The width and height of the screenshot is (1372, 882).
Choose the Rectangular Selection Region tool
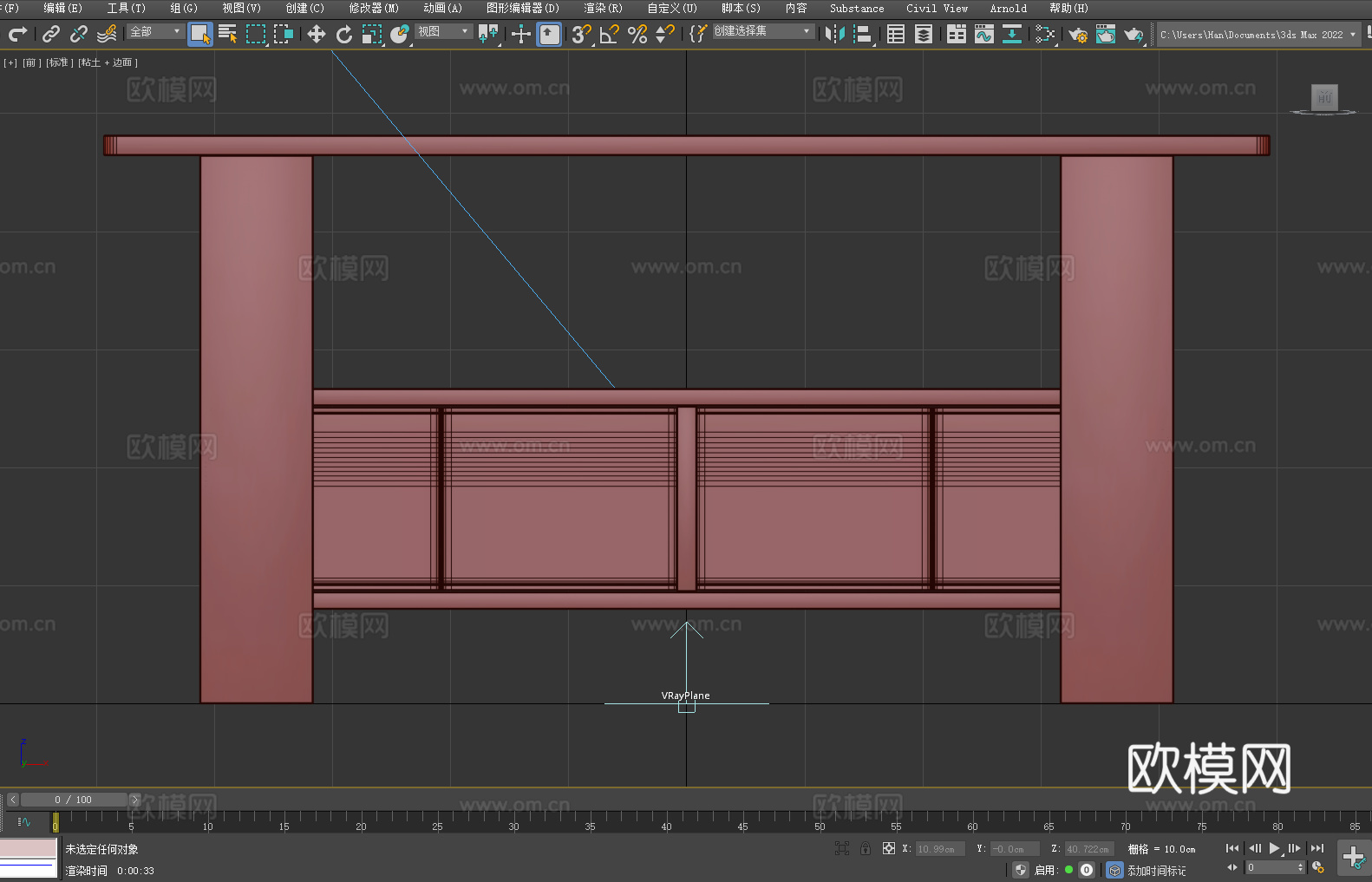[x=256, y=34]
